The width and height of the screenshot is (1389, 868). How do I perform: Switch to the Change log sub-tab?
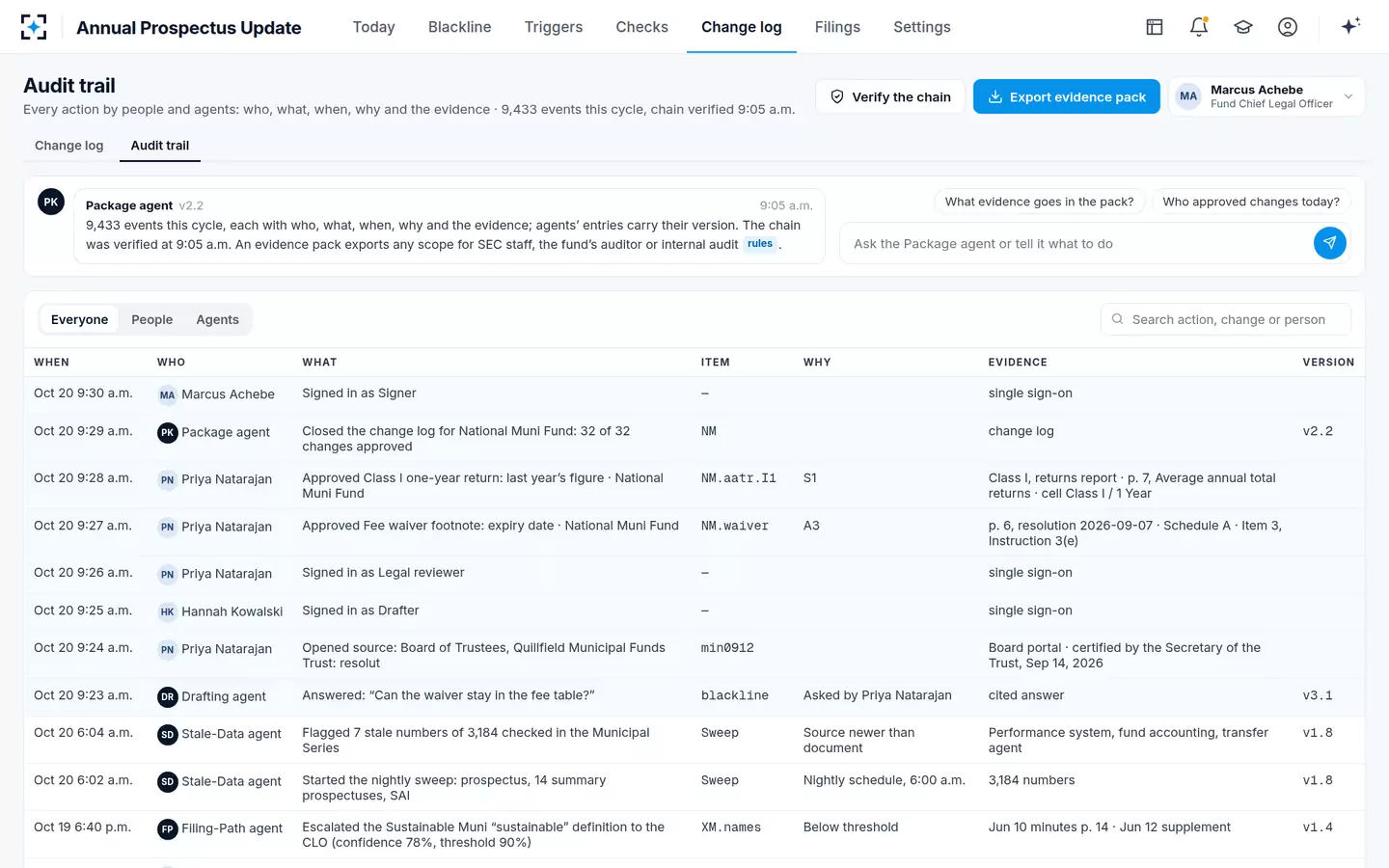(x=69, y=146)
